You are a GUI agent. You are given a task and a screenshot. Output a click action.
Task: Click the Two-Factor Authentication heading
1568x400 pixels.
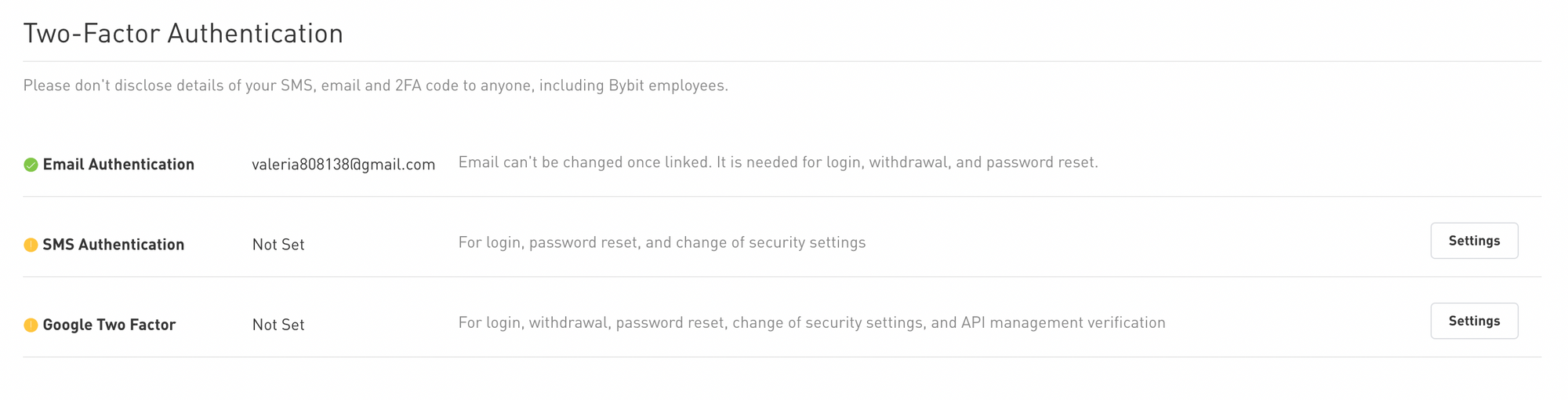[x=183, y=33]
